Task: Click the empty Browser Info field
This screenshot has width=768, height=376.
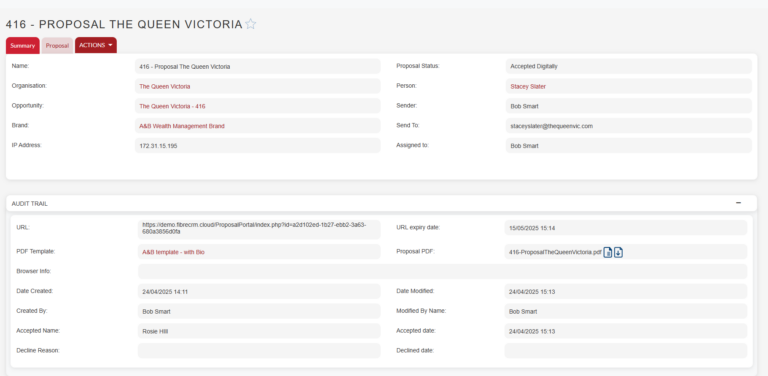Action: click(442, 271)
